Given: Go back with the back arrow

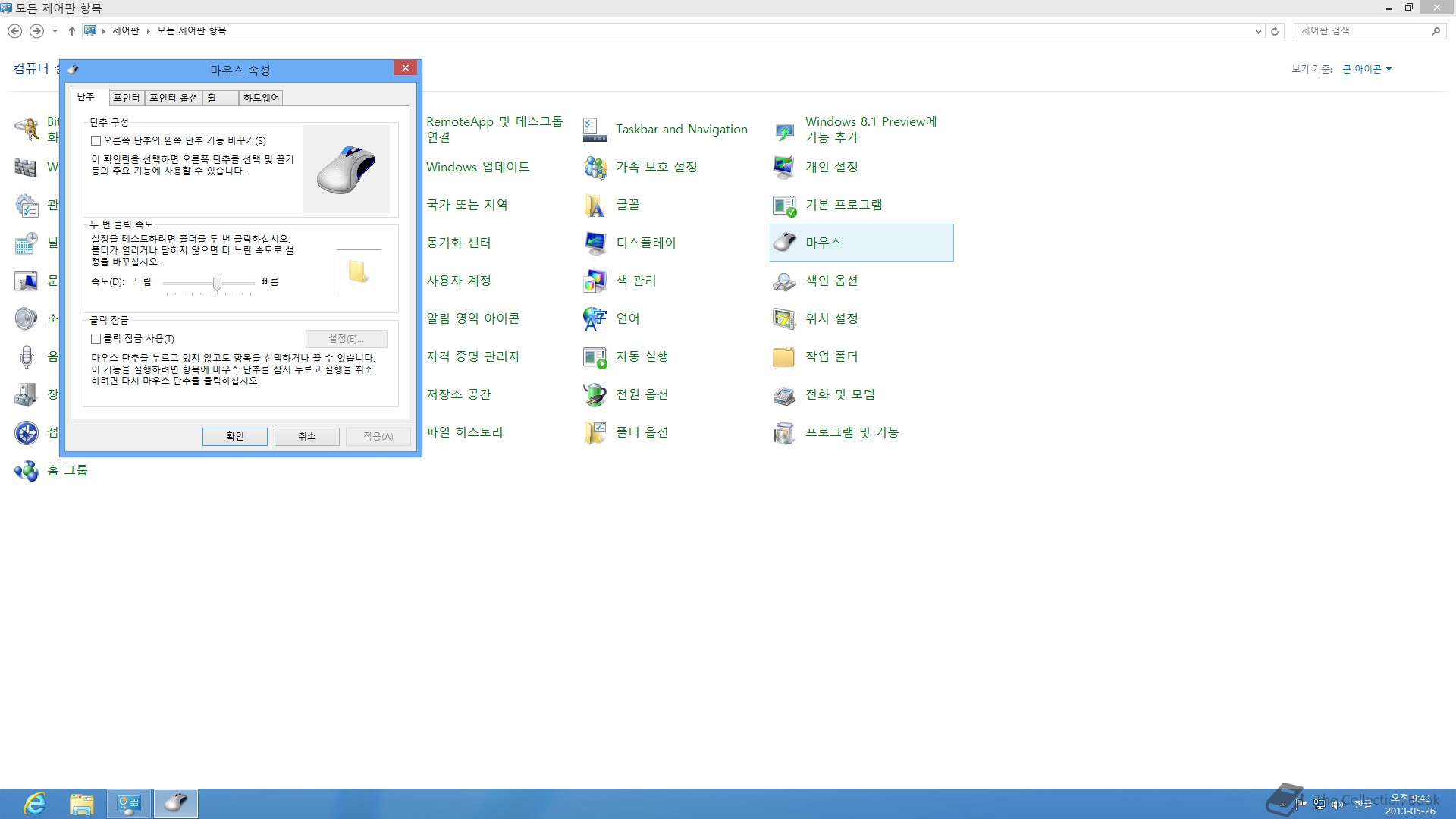Looking at the screenshot, I should tap(14, 31).
